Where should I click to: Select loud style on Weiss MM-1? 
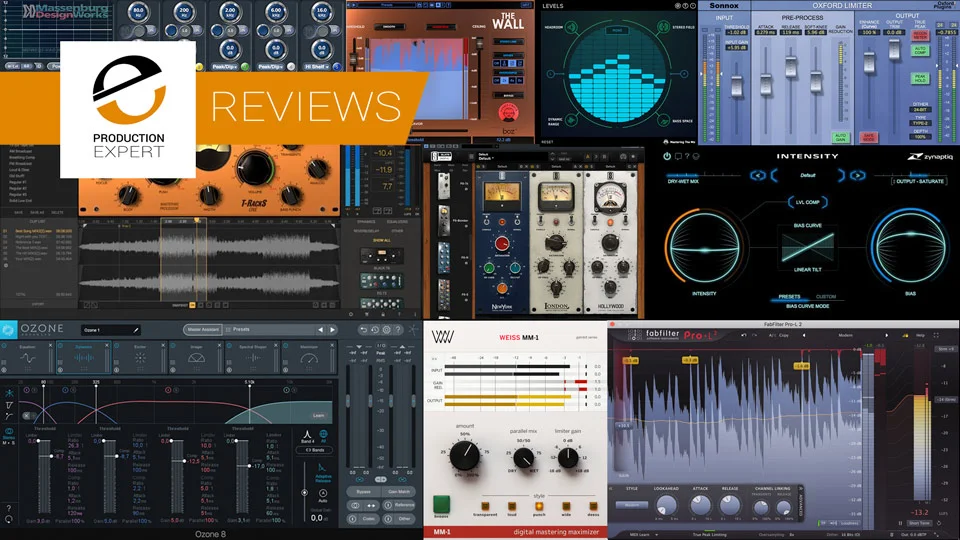pos(512,506)
